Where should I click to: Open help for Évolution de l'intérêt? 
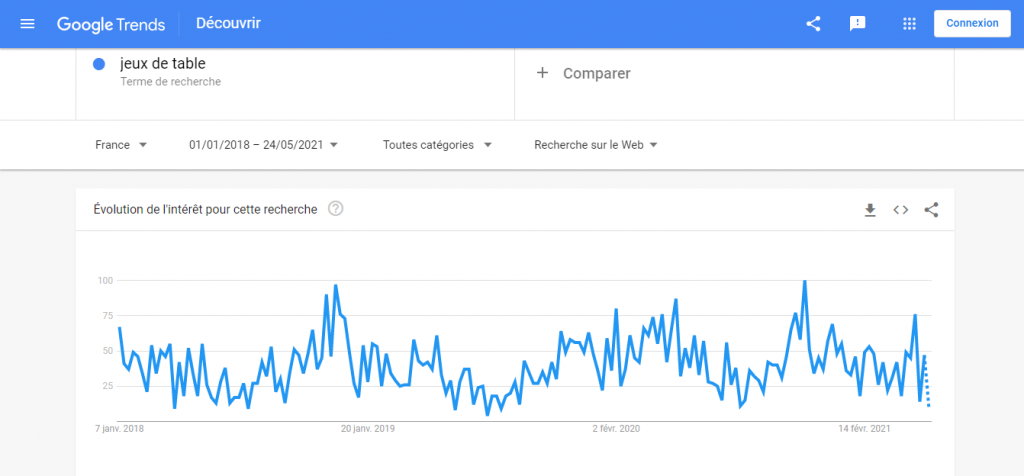tap(336, 209)
